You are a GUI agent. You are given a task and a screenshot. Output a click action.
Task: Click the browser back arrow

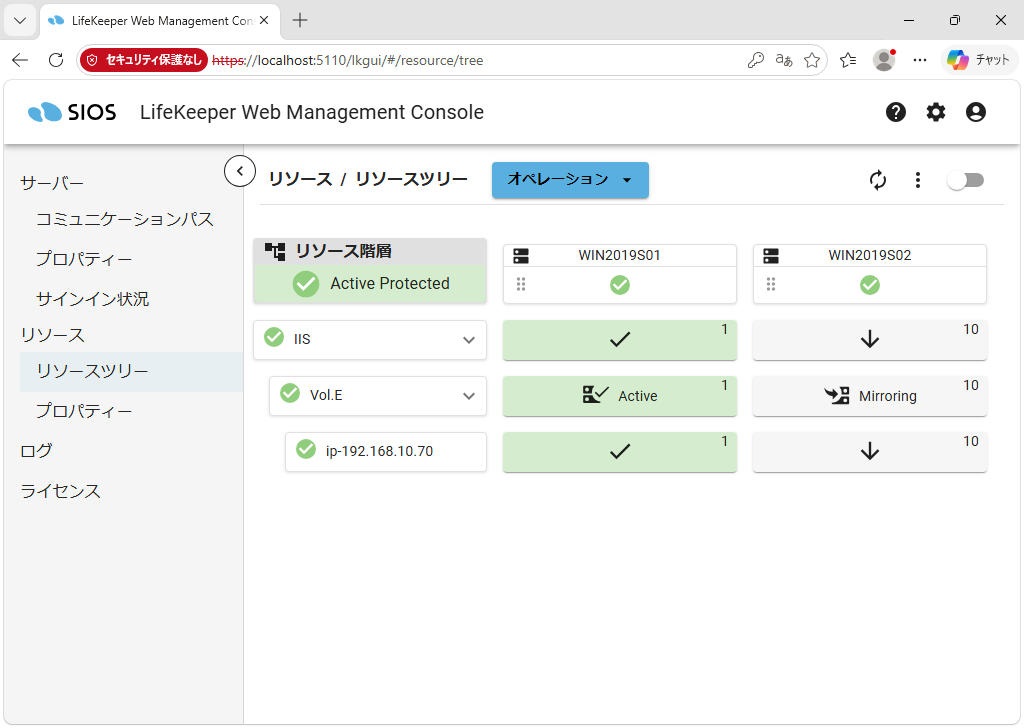[x=20, y=60]
